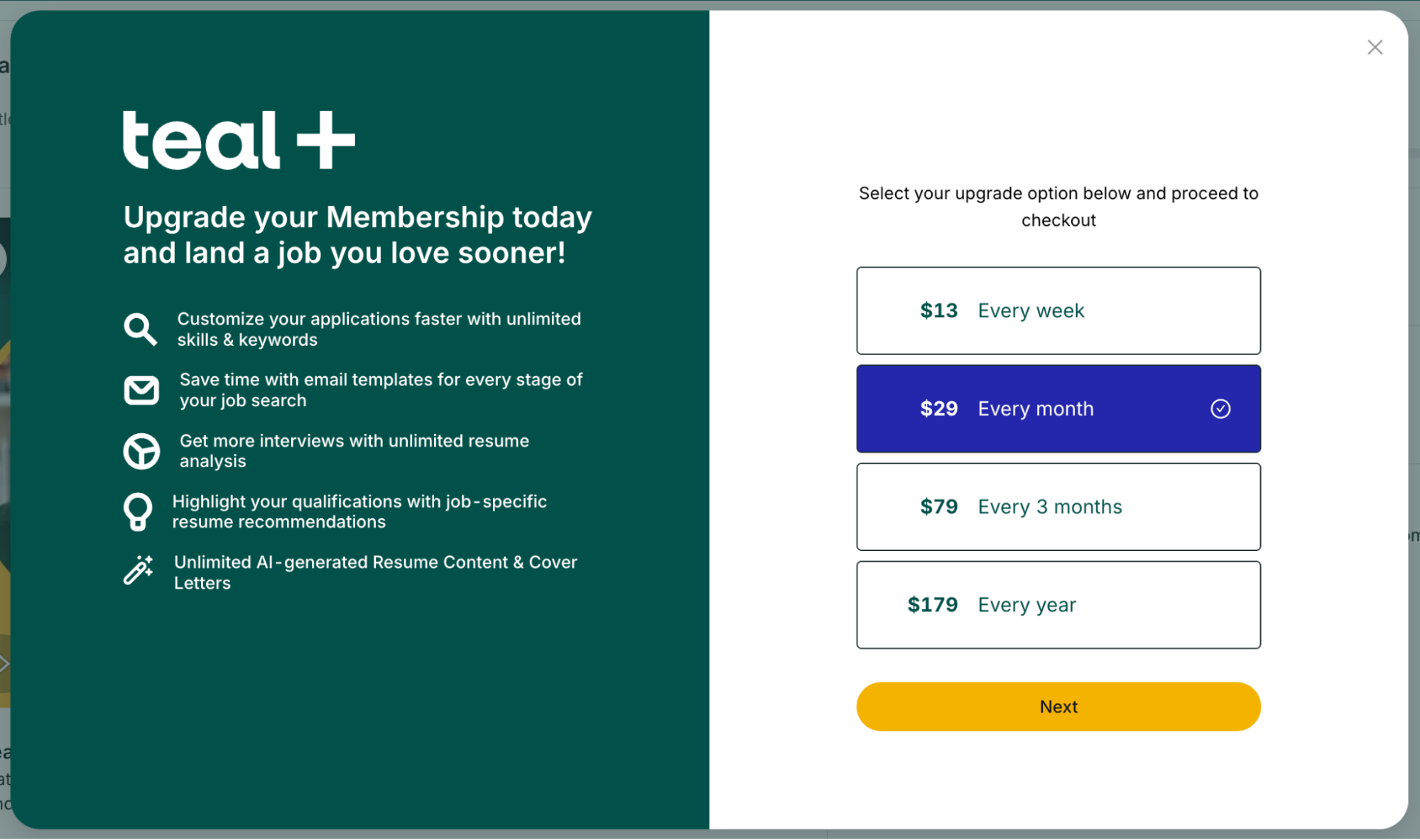Viewport: 1420px width, 840px height.
Task: Click the unlimited resume analysis text
Action: (354, 451)
